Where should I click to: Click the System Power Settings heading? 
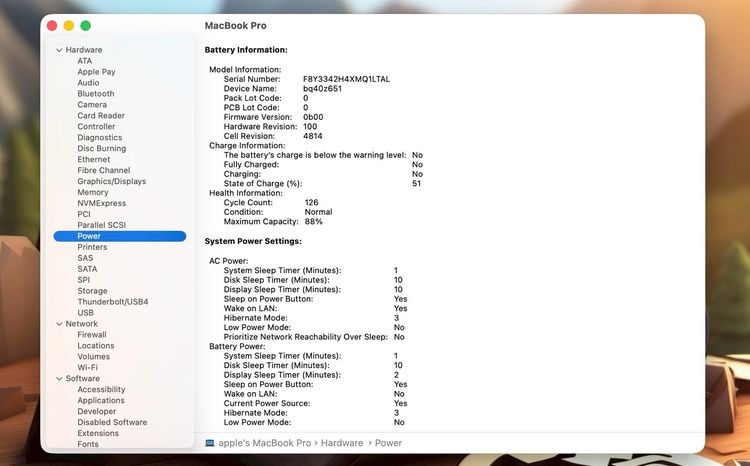[x=253, y=241]
